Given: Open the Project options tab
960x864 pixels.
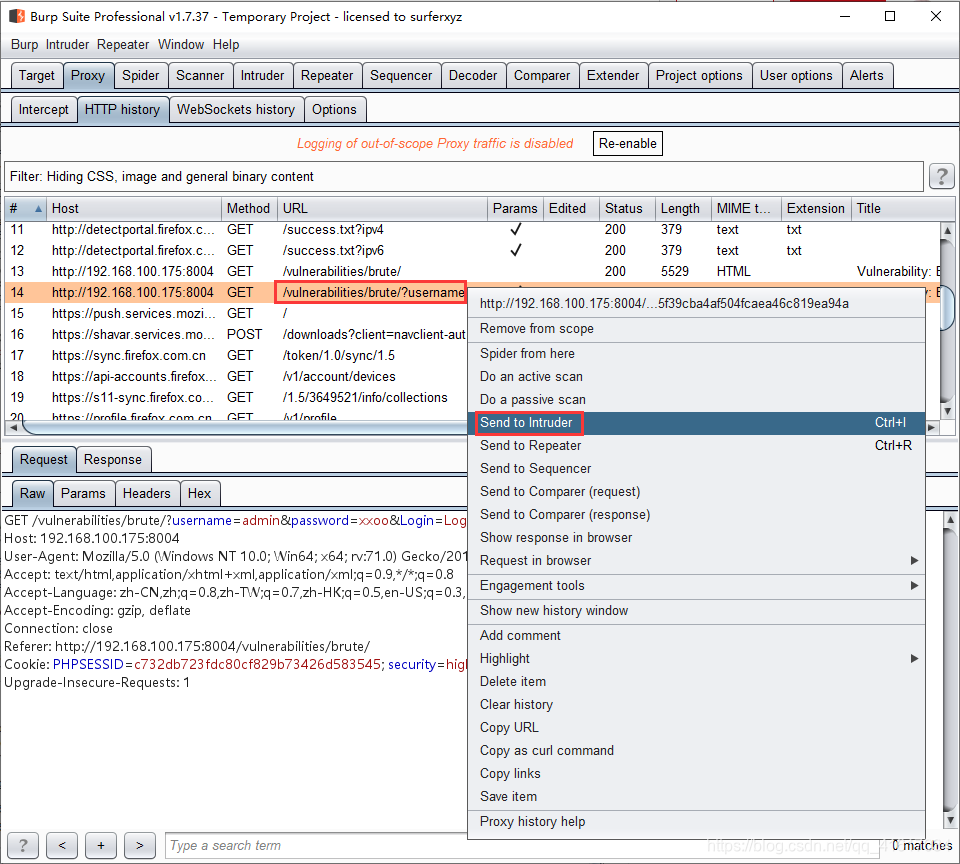Looking at the screenshot, I should click(699, 75).
